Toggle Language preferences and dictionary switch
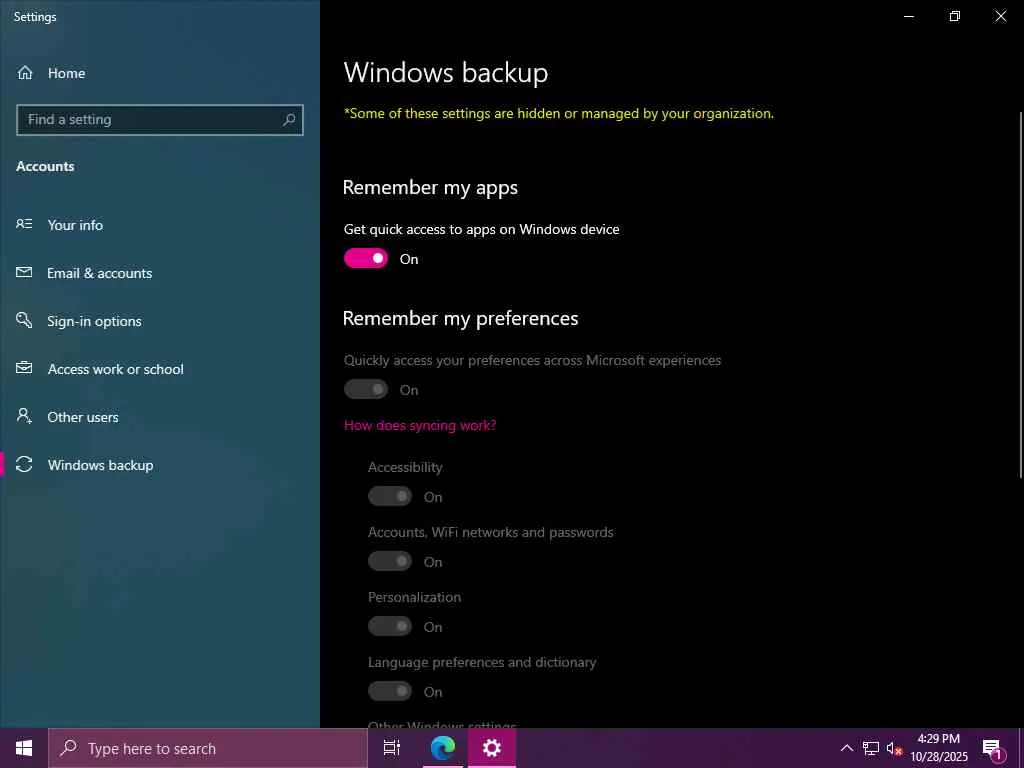Screen dimensions: 1024x768 (x=390, y=691)
